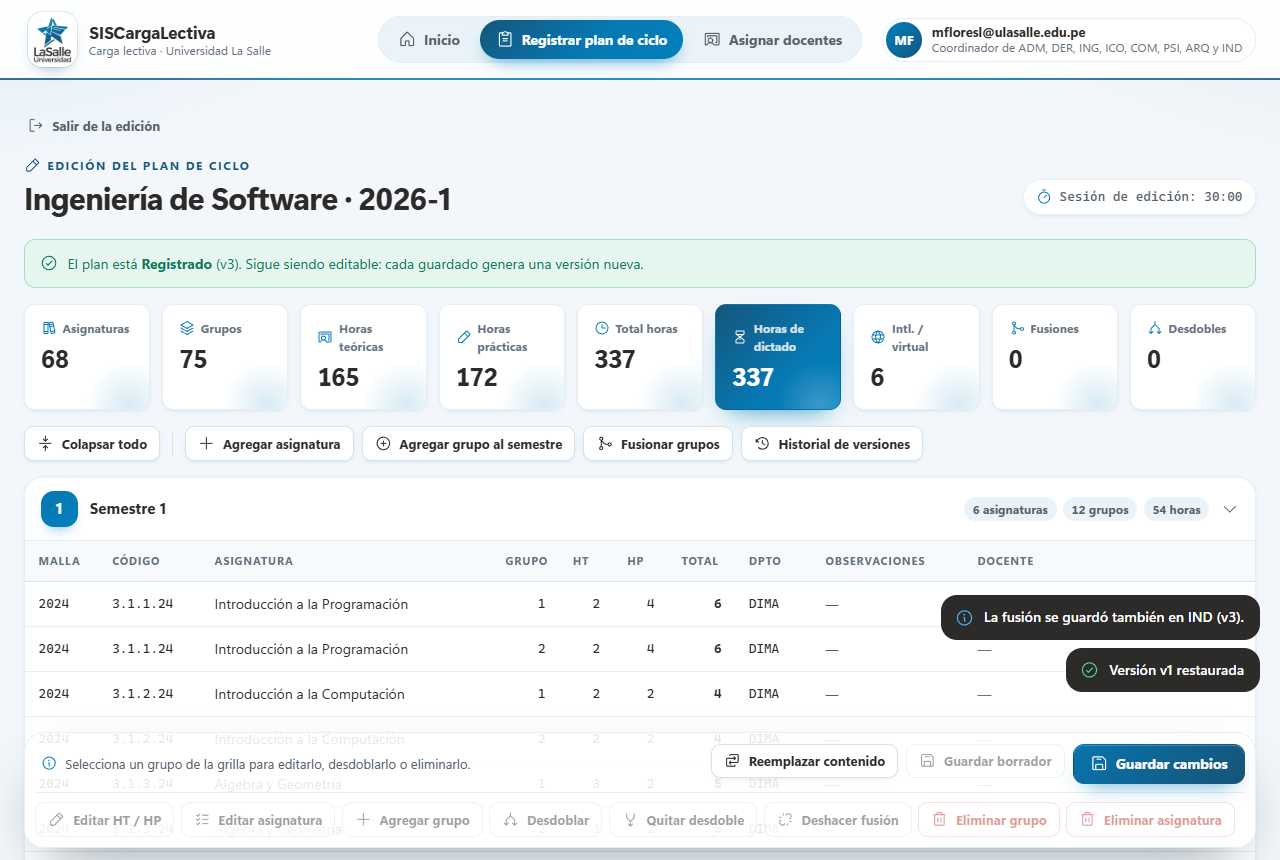Select the Horas de dictado card

pyautogui.click(x=778, y=357)
